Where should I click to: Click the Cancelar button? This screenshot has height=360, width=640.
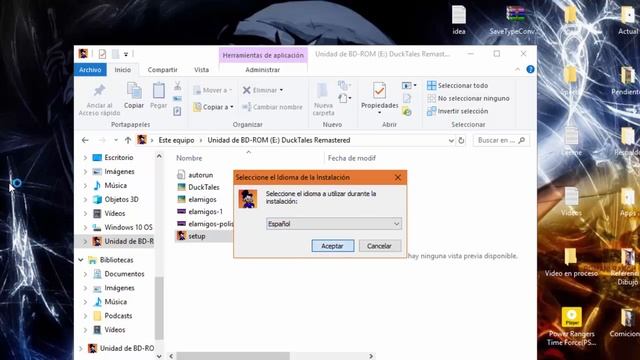coord(379,246)
